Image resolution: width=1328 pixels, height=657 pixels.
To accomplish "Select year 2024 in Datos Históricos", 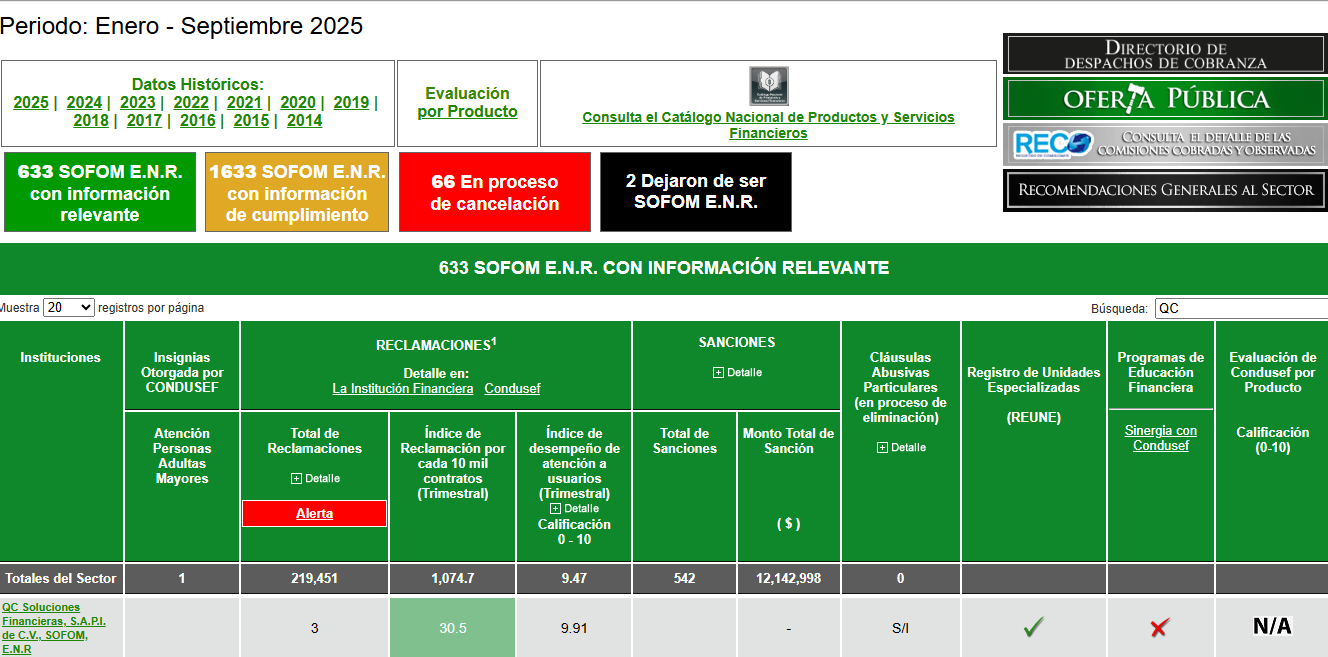I will tap(84, 102).
